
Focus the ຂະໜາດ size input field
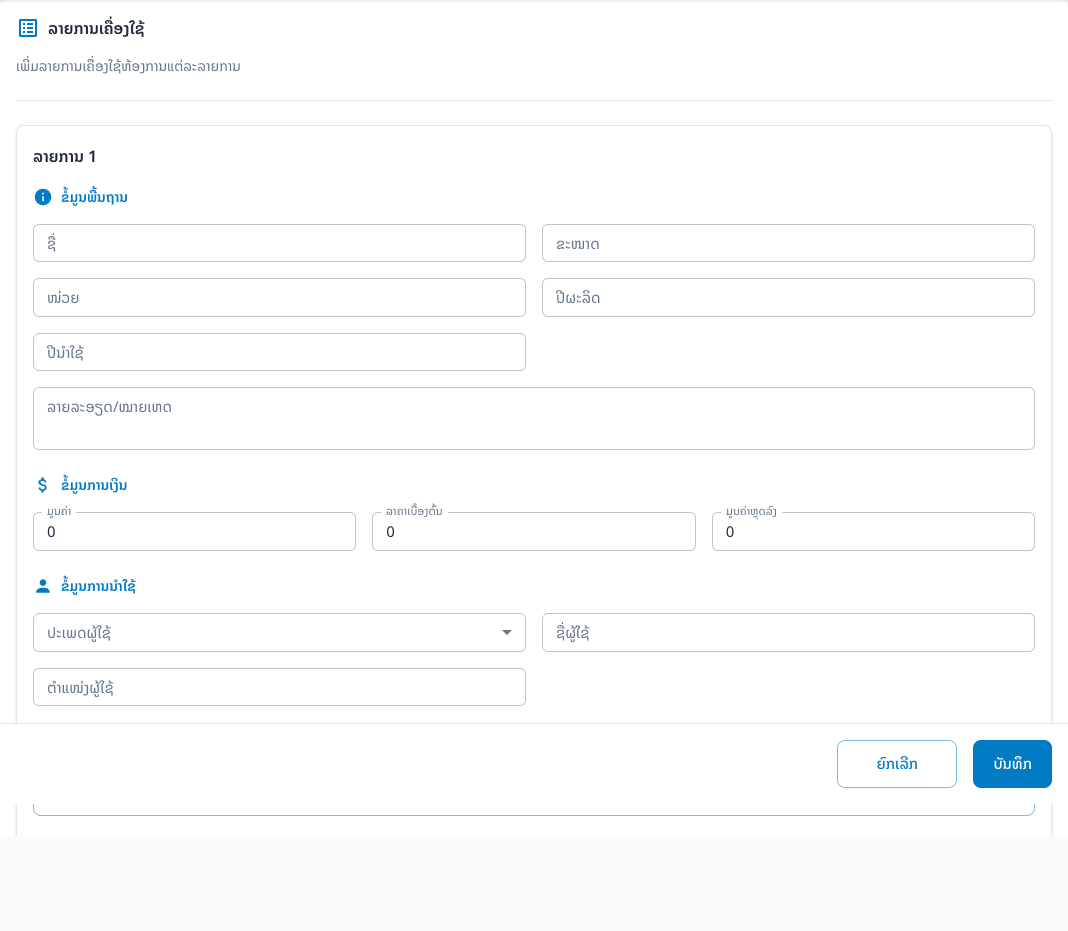tap(788, 243)
